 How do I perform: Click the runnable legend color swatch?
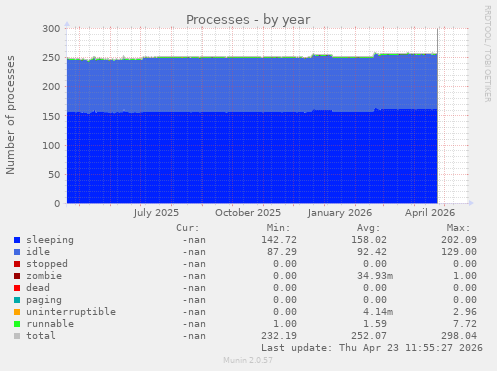click(x=17, y=324)
